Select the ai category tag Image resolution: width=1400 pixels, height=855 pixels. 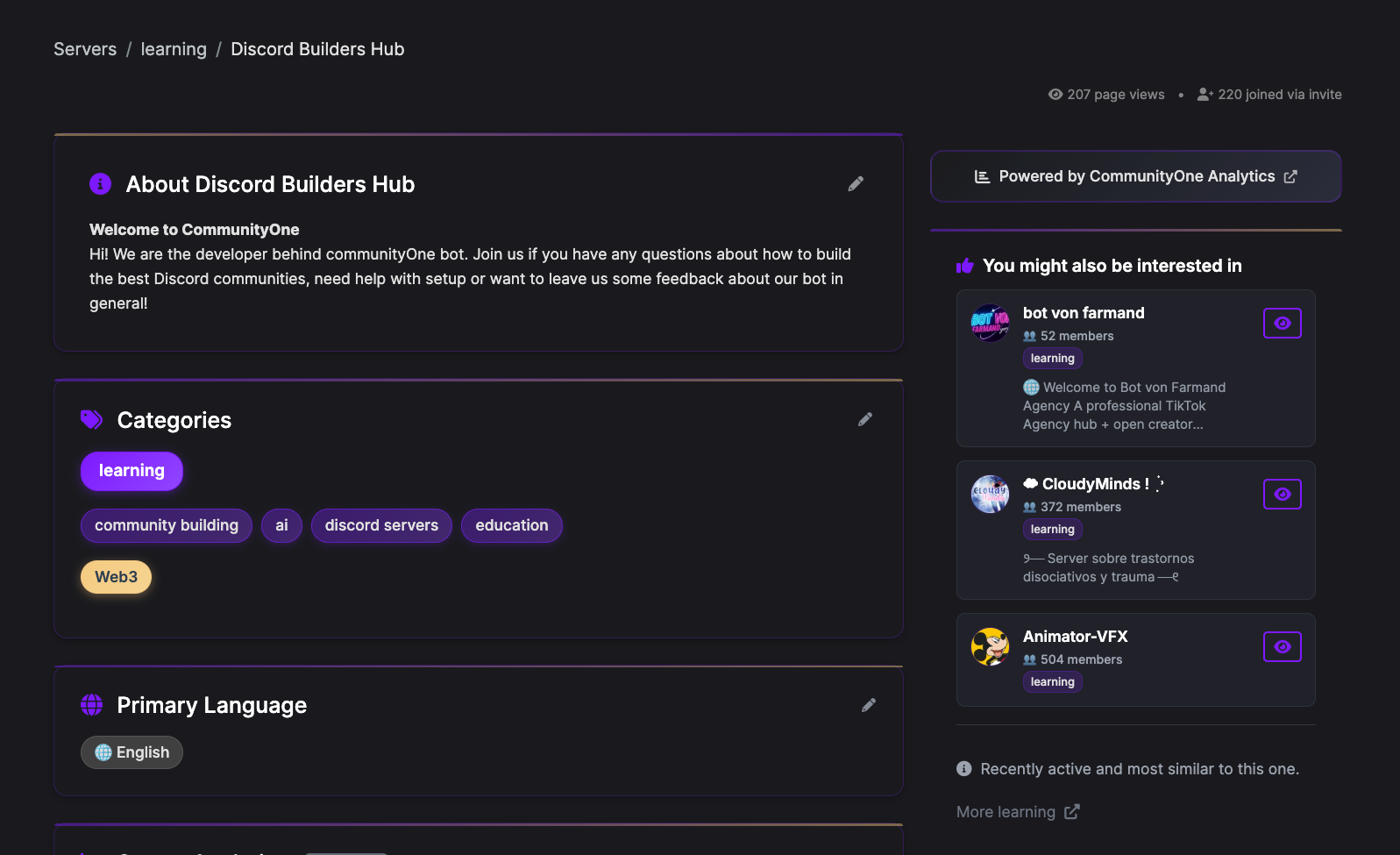(281, 525)
